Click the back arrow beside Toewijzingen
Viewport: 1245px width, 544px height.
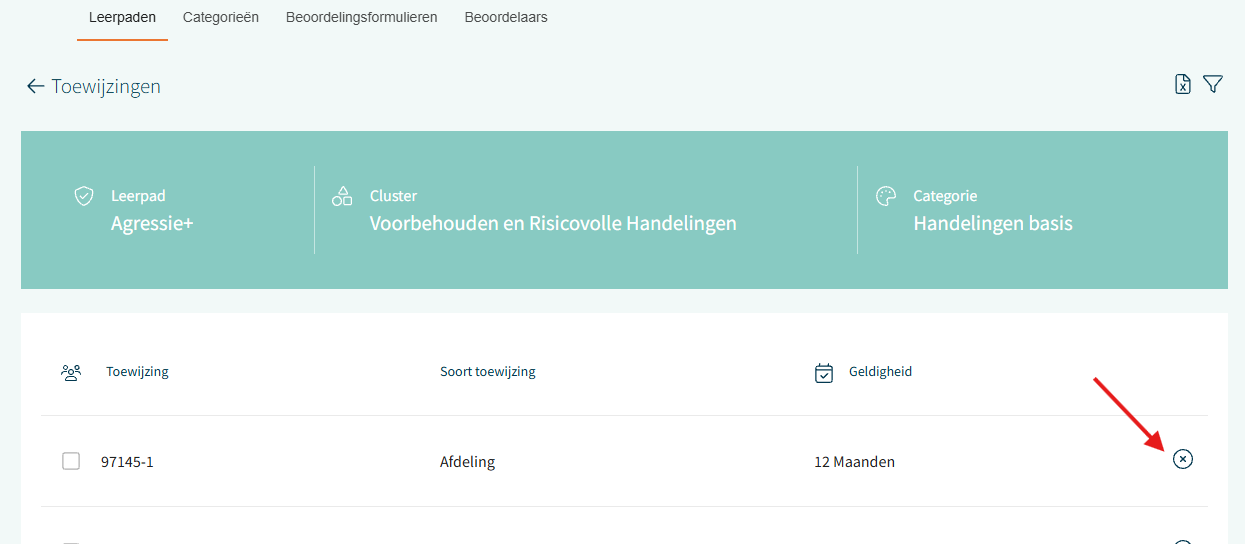pyautogui.click(x=35, y=86)
